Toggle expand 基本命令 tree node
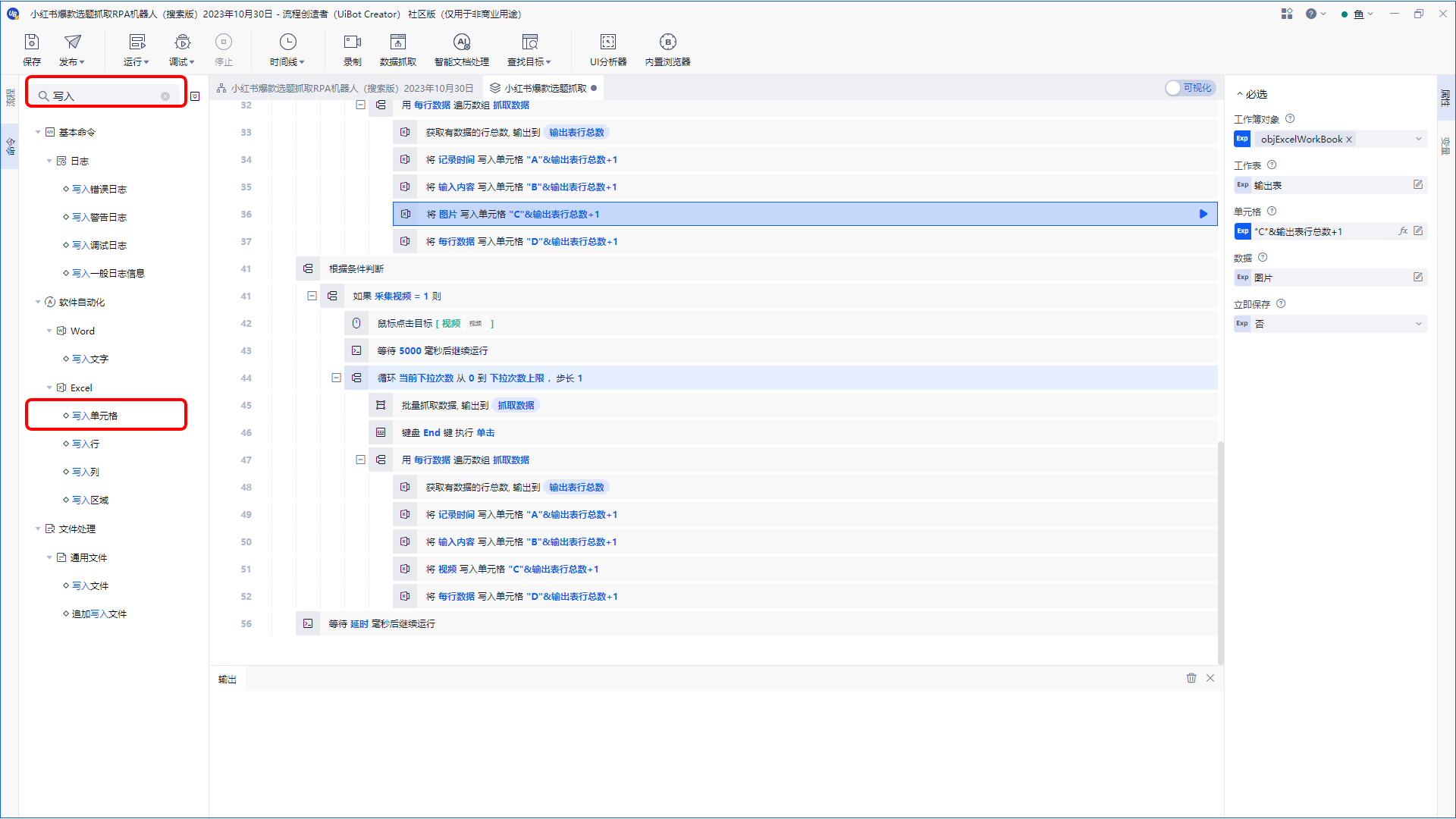The width and height of the screenshot is (1456, 819). 35,131
